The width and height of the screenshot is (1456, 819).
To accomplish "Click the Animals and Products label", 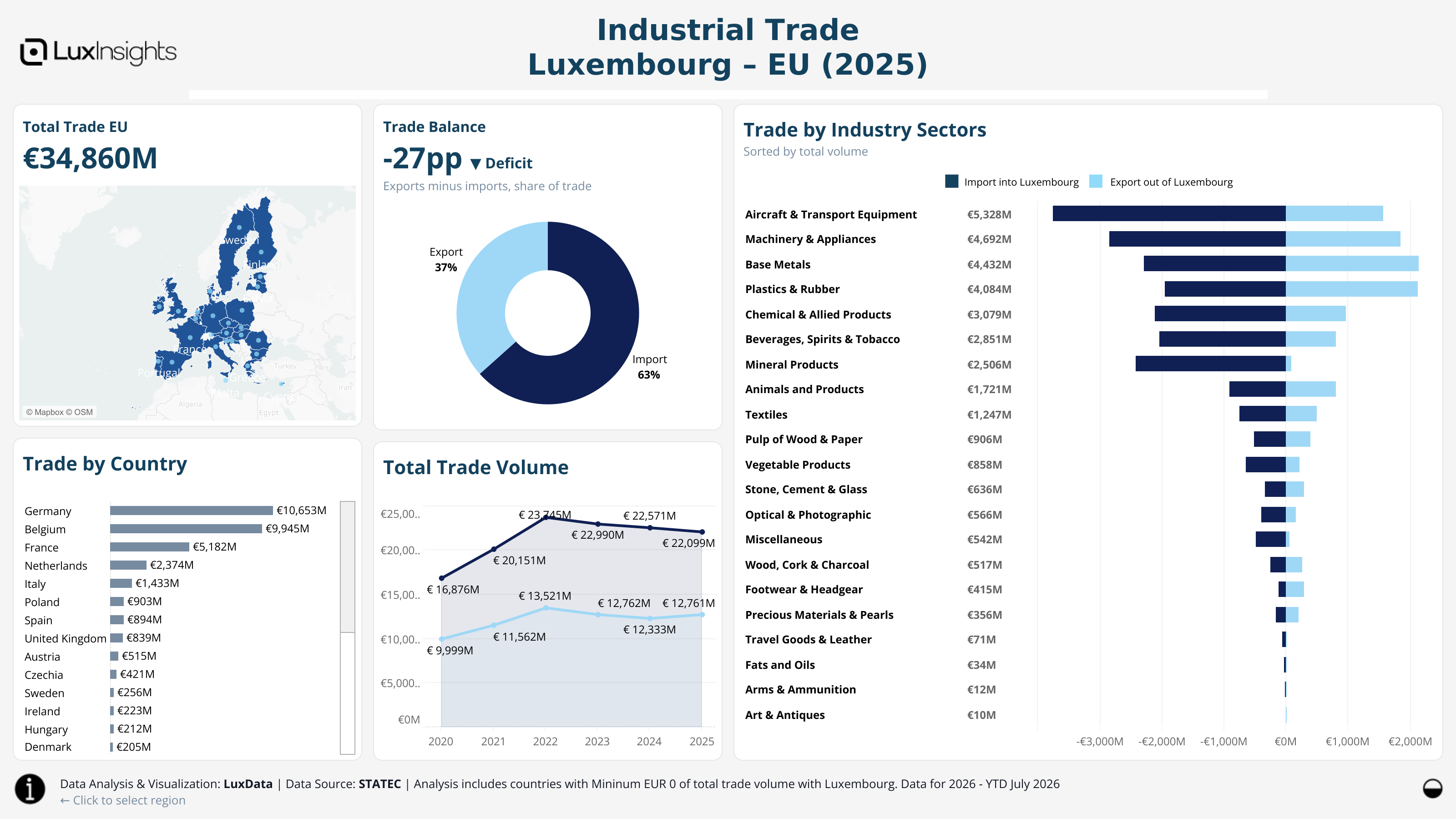I will pyautogui.click(x=804, y=389).
